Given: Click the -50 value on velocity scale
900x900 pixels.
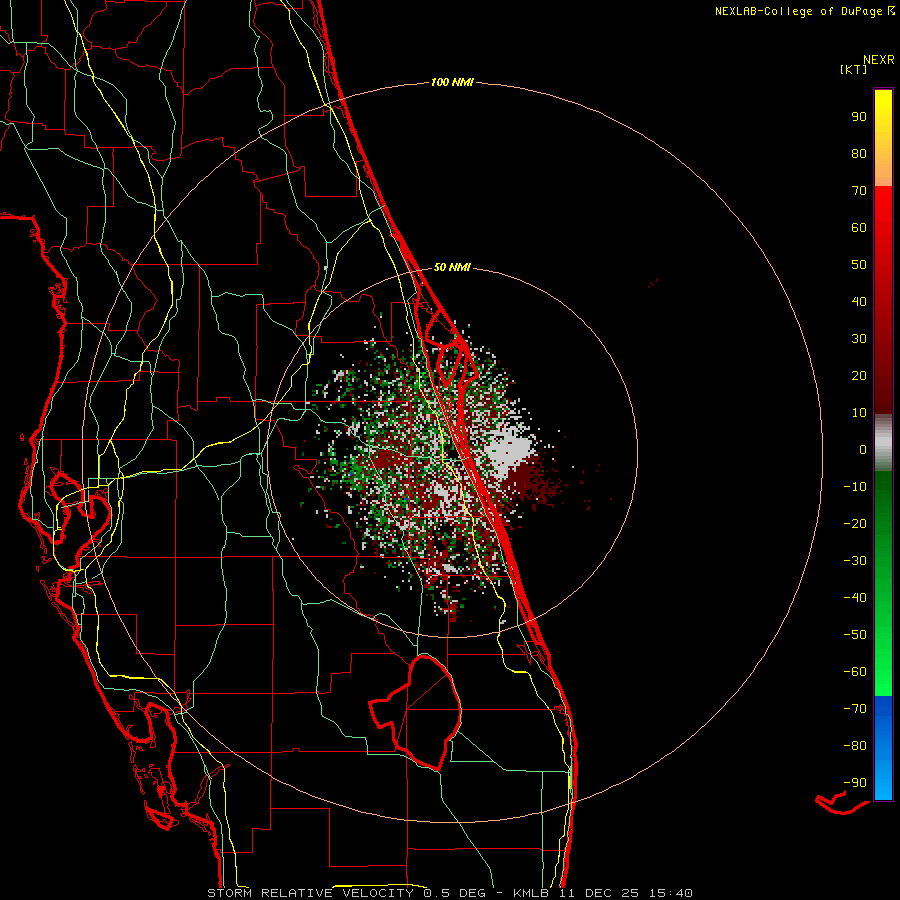Looking at the screenshot, I should 855,635.
